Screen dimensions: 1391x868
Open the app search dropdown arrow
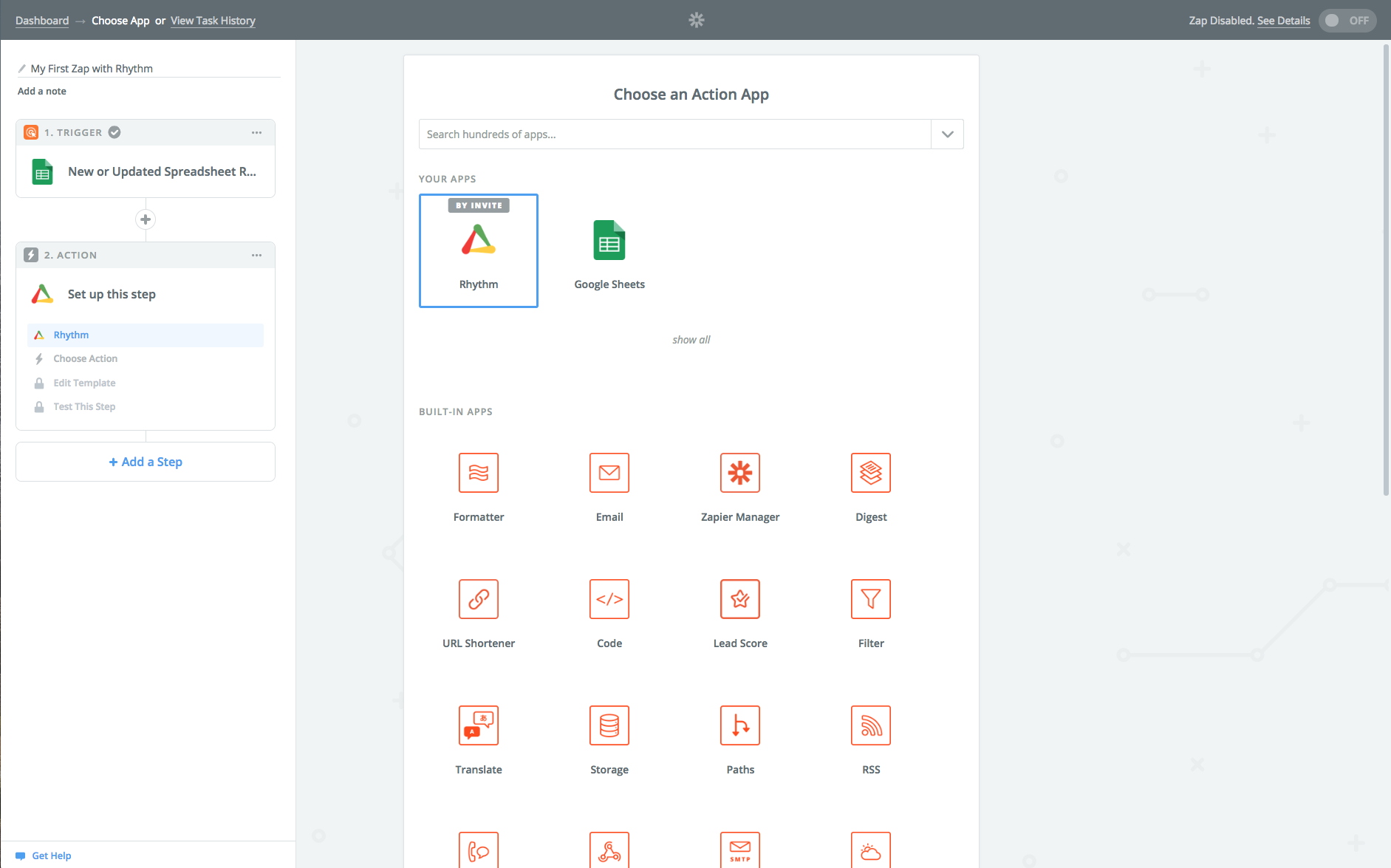click(948, 134)
